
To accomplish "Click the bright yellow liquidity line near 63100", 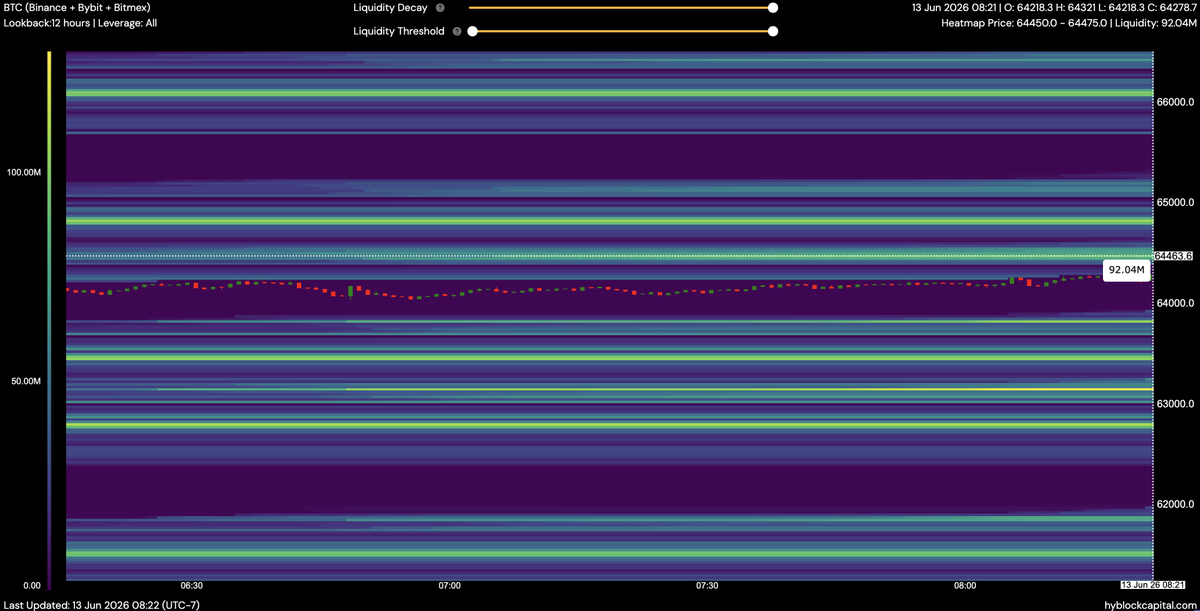I will (x=749, y=389).
